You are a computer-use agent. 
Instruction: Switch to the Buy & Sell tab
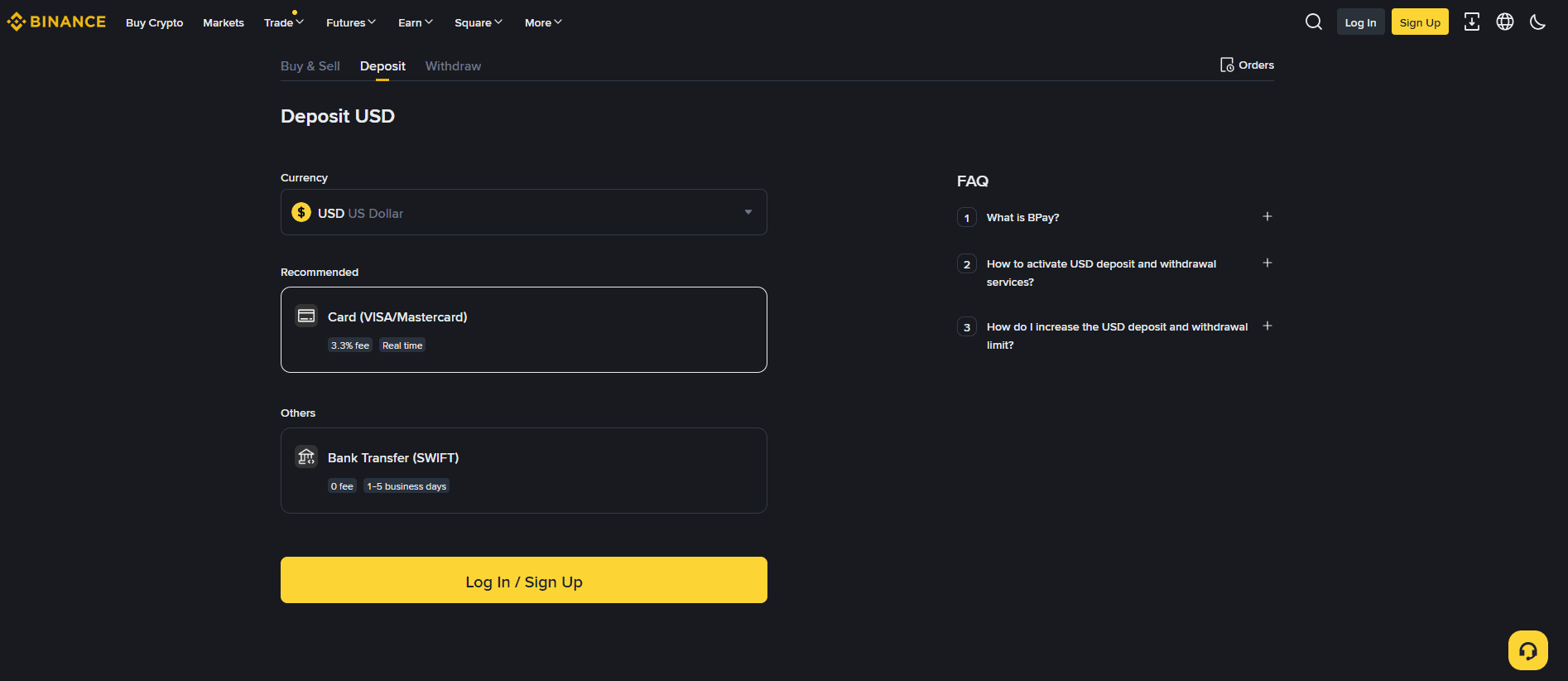pos(310,66)
